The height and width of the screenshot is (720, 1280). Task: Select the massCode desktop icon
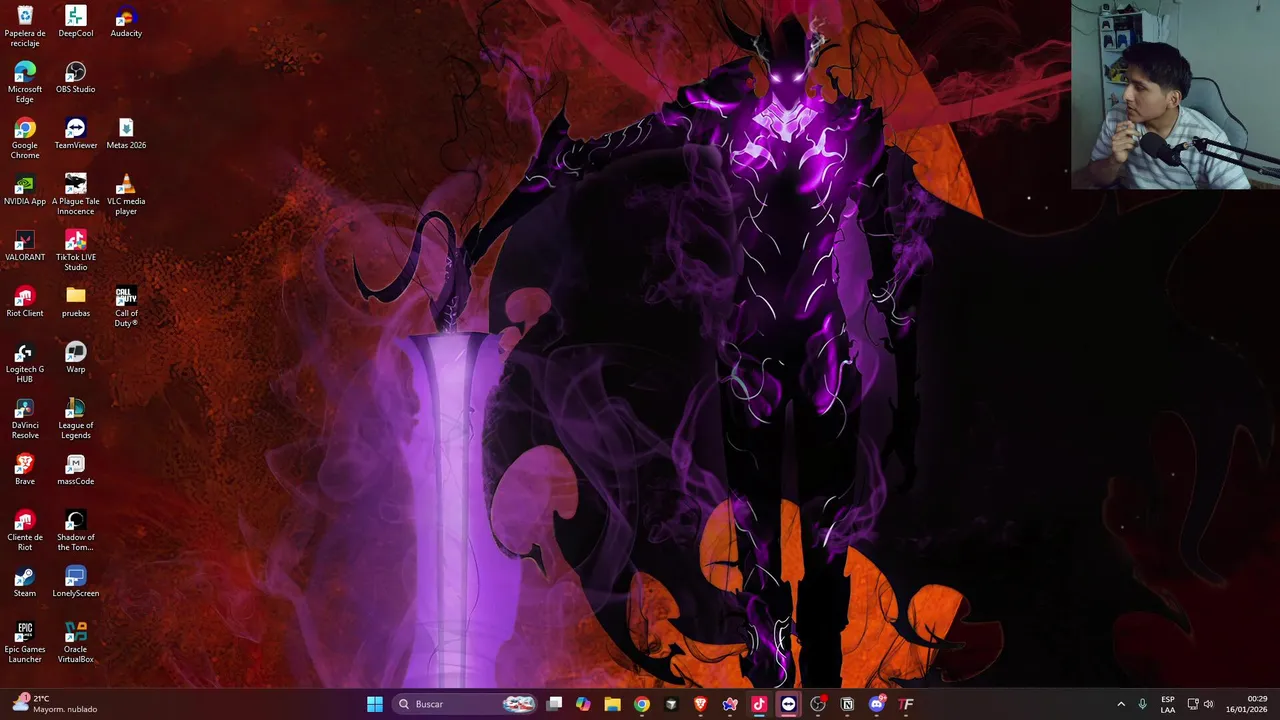[x=76, y=470]
